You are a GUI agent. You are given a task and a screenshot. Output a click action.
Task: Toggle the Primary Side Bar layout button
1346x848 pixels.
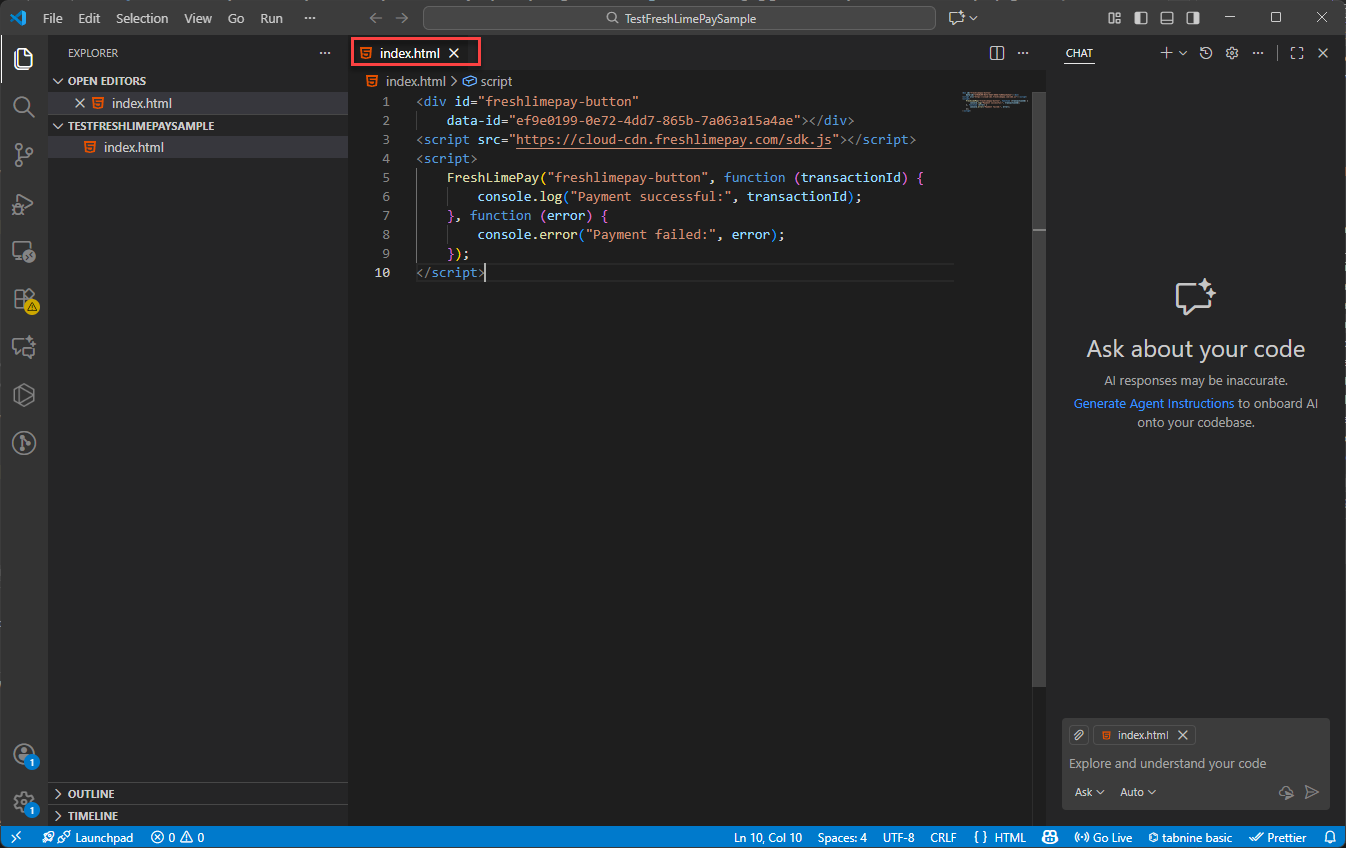pos(1141,18)
